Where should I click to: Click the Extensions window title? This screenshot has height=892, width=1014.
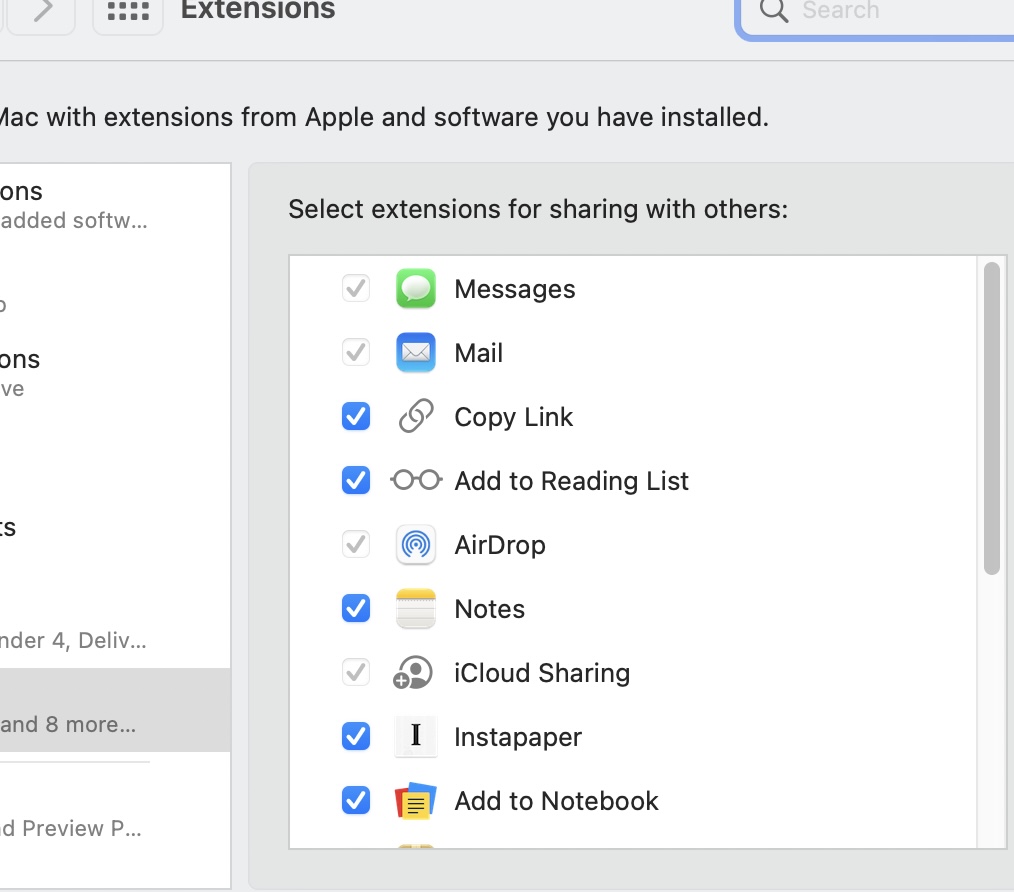257,10
